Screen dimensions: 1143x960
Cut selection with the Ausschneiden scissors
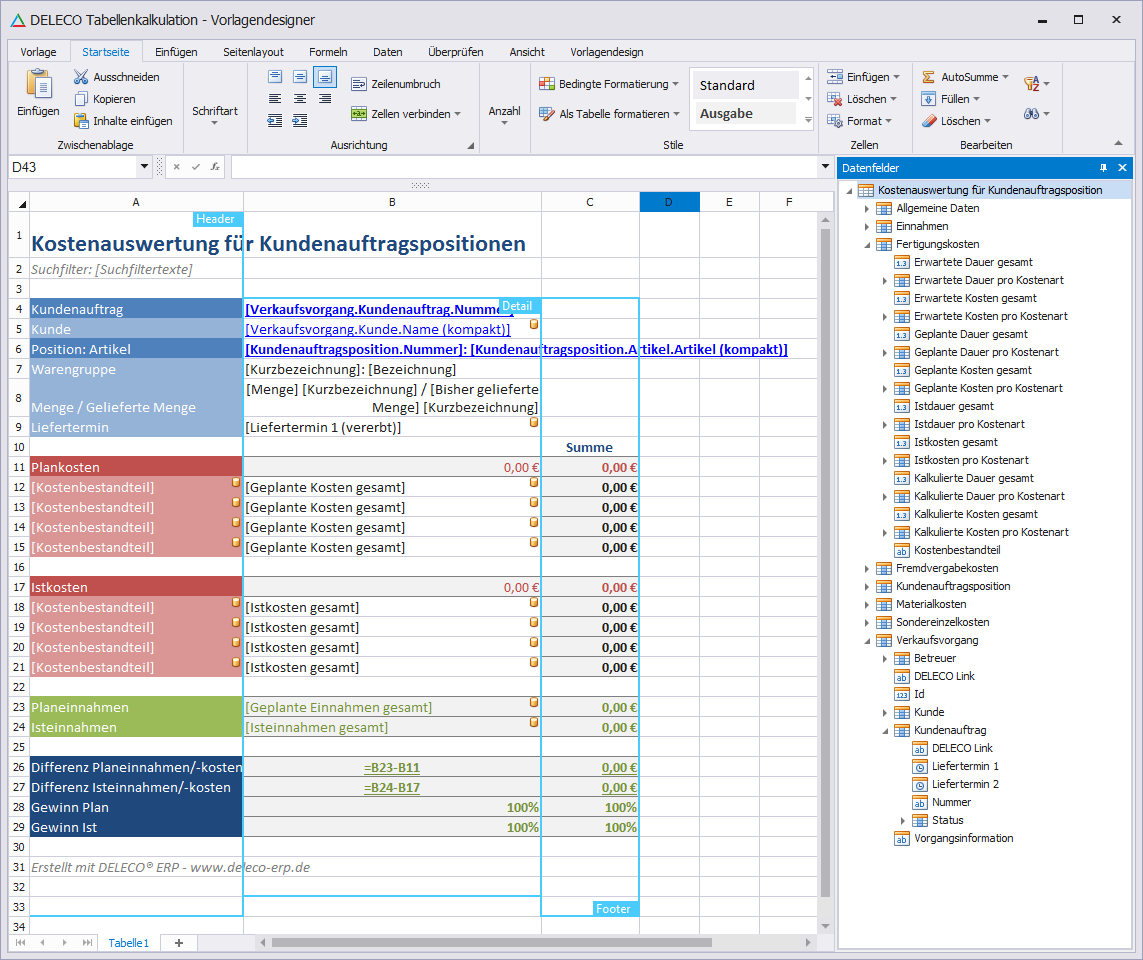[x=82, y=77]
